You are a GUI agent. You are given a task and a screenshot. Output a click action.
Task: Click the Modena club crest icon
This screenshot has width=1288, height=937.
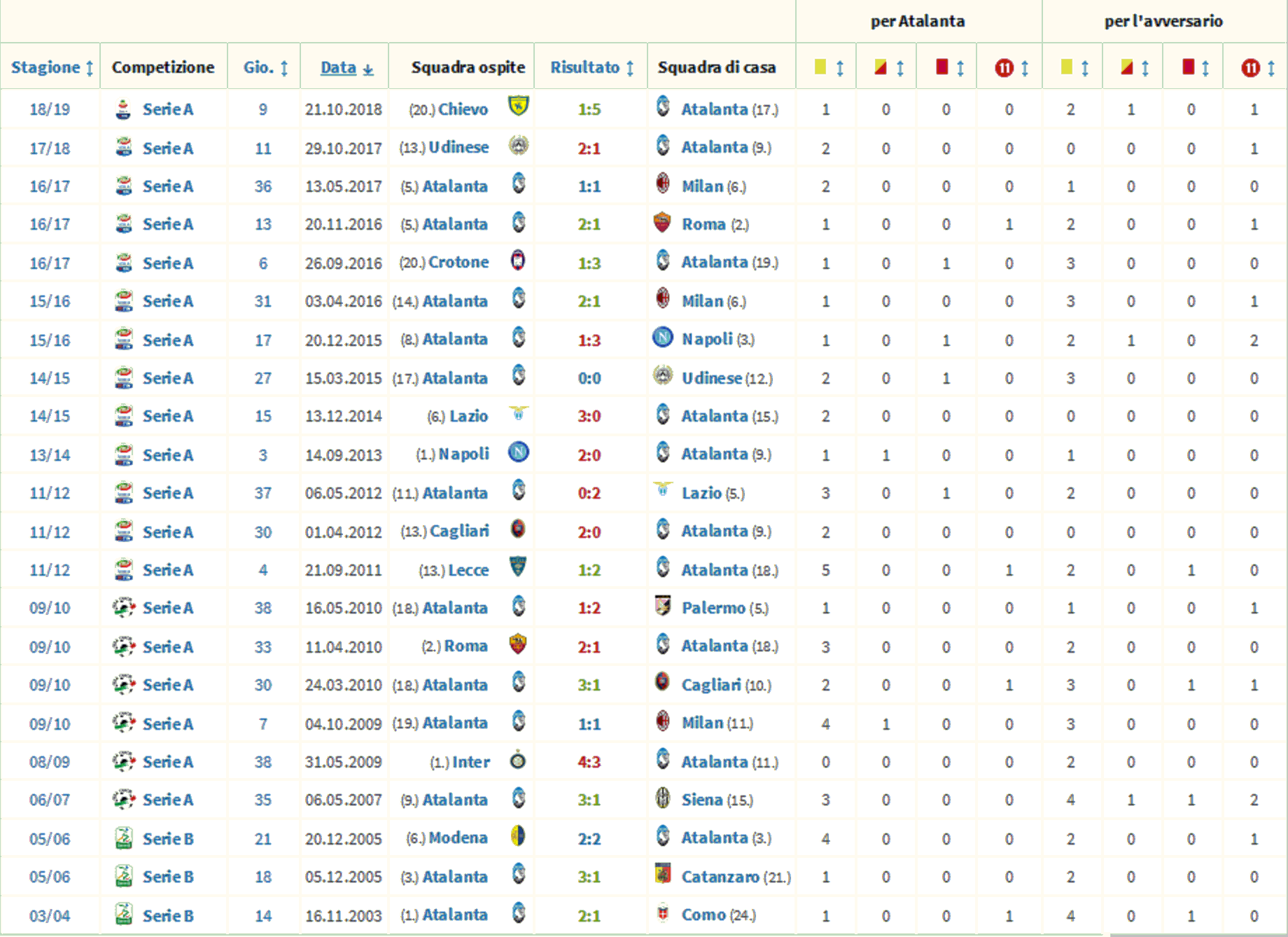point(518,837)
